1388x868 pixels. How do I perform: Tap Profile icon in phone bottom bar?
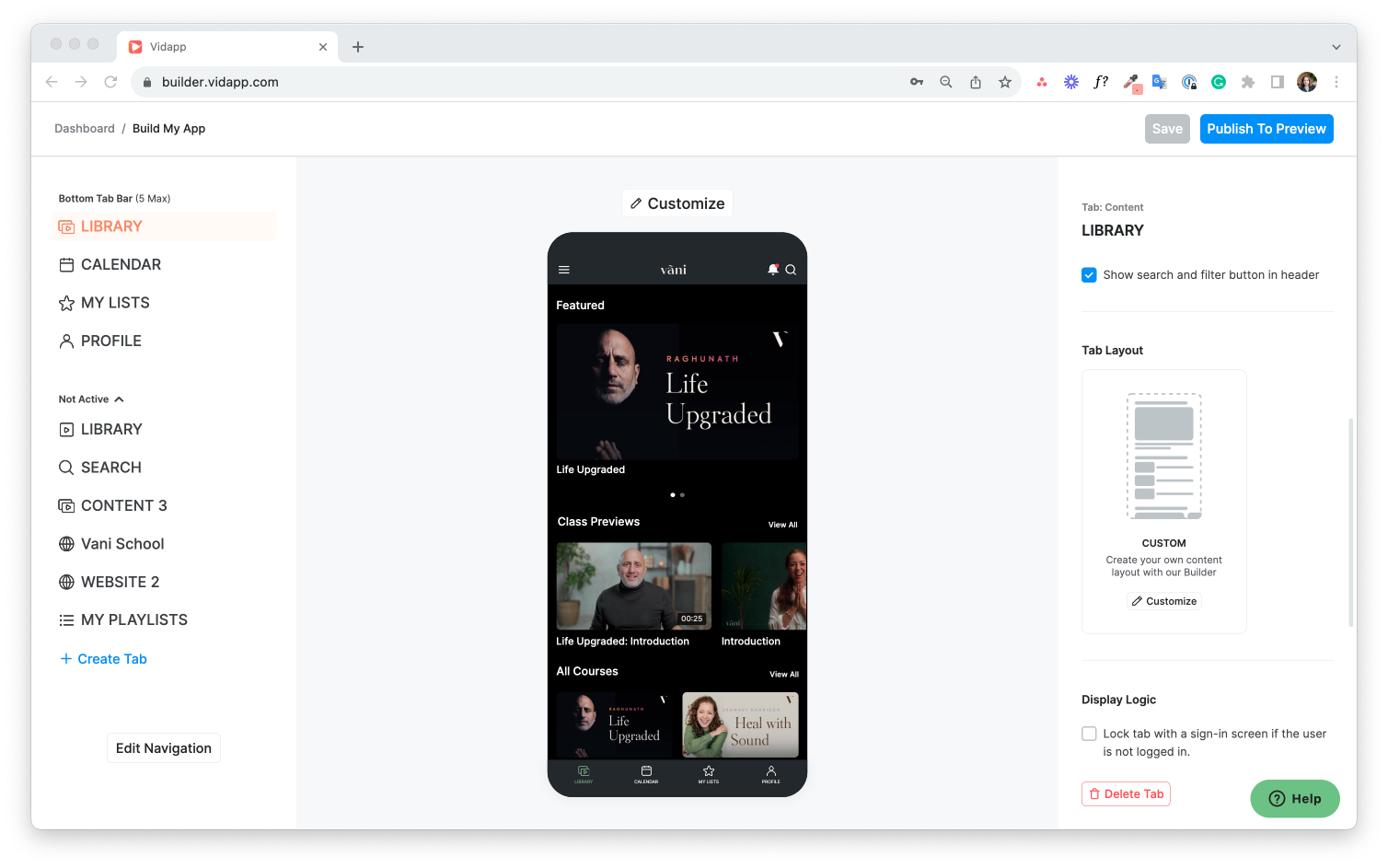point(770,774)
